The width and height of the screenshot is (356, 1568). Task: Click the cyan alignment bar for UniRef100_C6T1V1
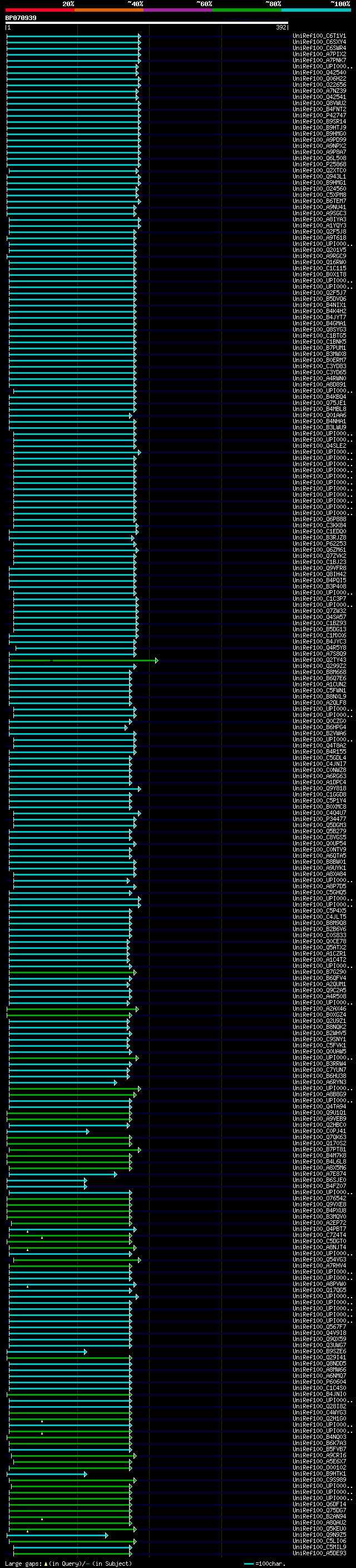73,37
